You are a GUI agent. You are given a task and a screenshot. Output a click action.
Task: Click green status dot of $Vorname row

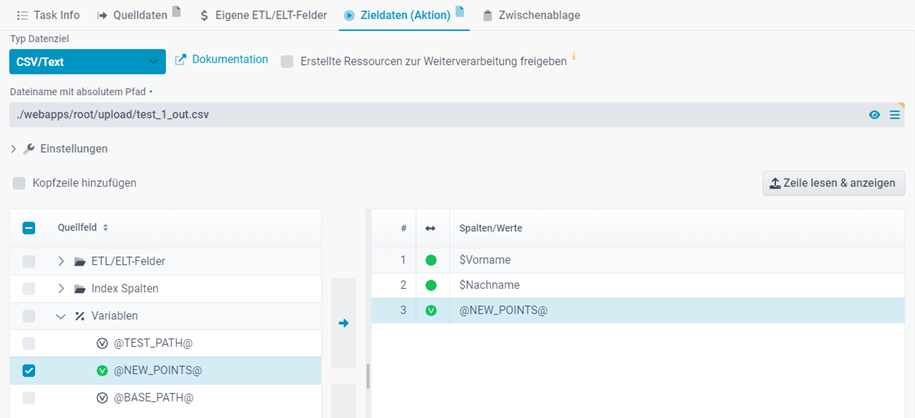(x=431, y=260)
